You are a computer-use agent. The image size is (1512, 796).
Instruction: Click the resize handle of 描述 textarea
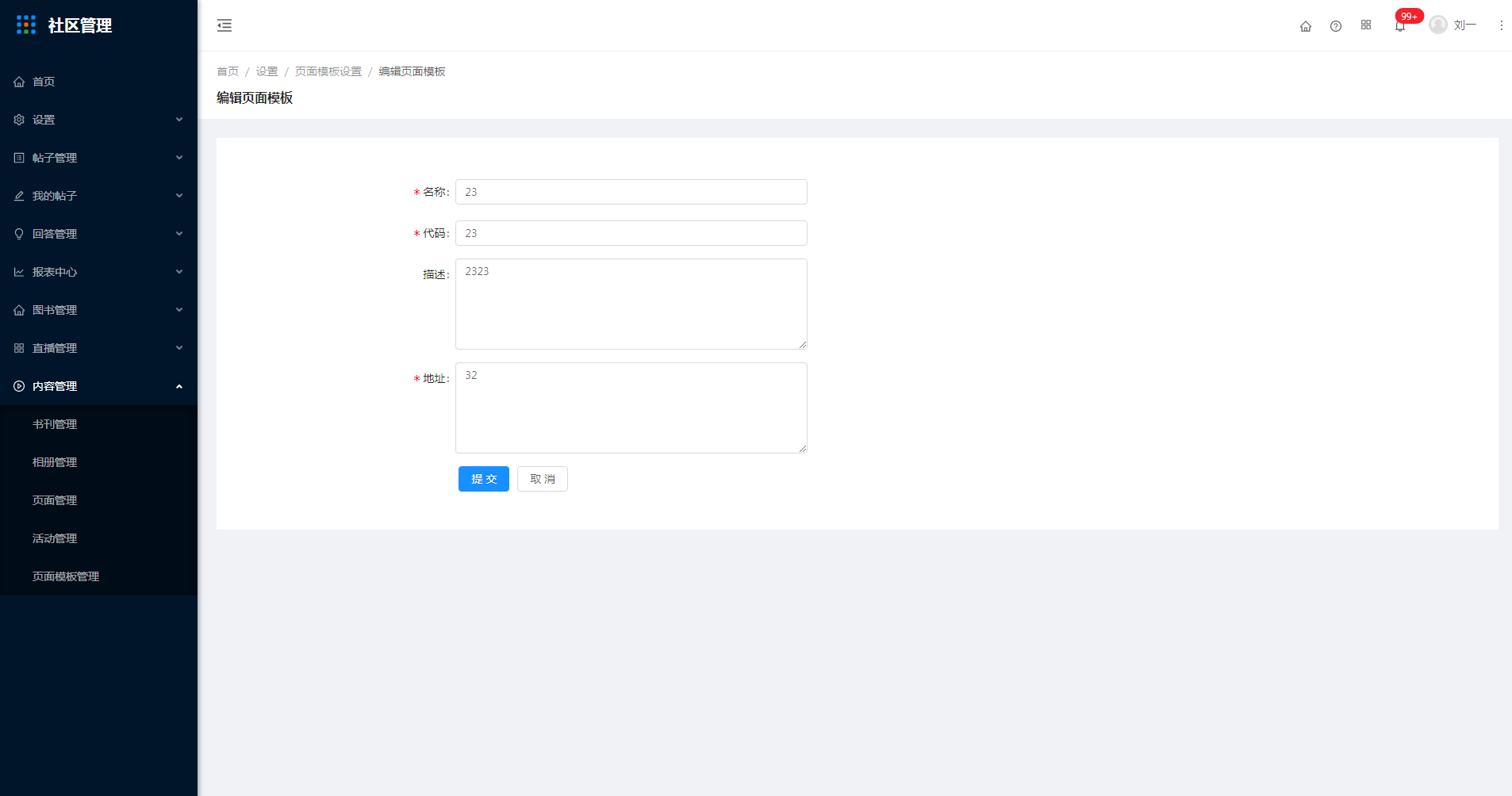(803, 345)
